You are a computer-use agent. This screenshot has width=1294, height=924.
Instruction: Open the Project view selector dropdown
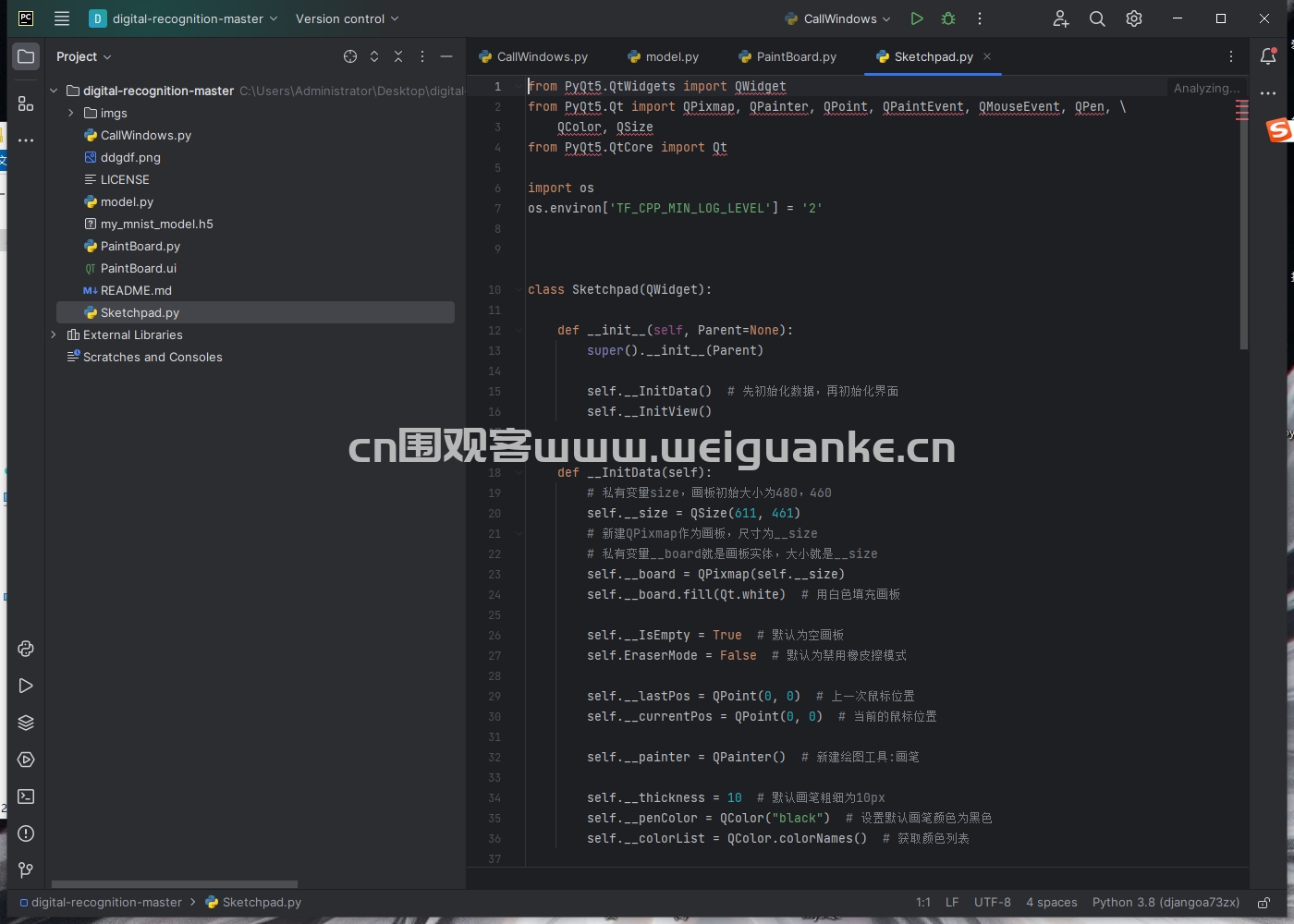pyautogui.click(x=83, y=56)
